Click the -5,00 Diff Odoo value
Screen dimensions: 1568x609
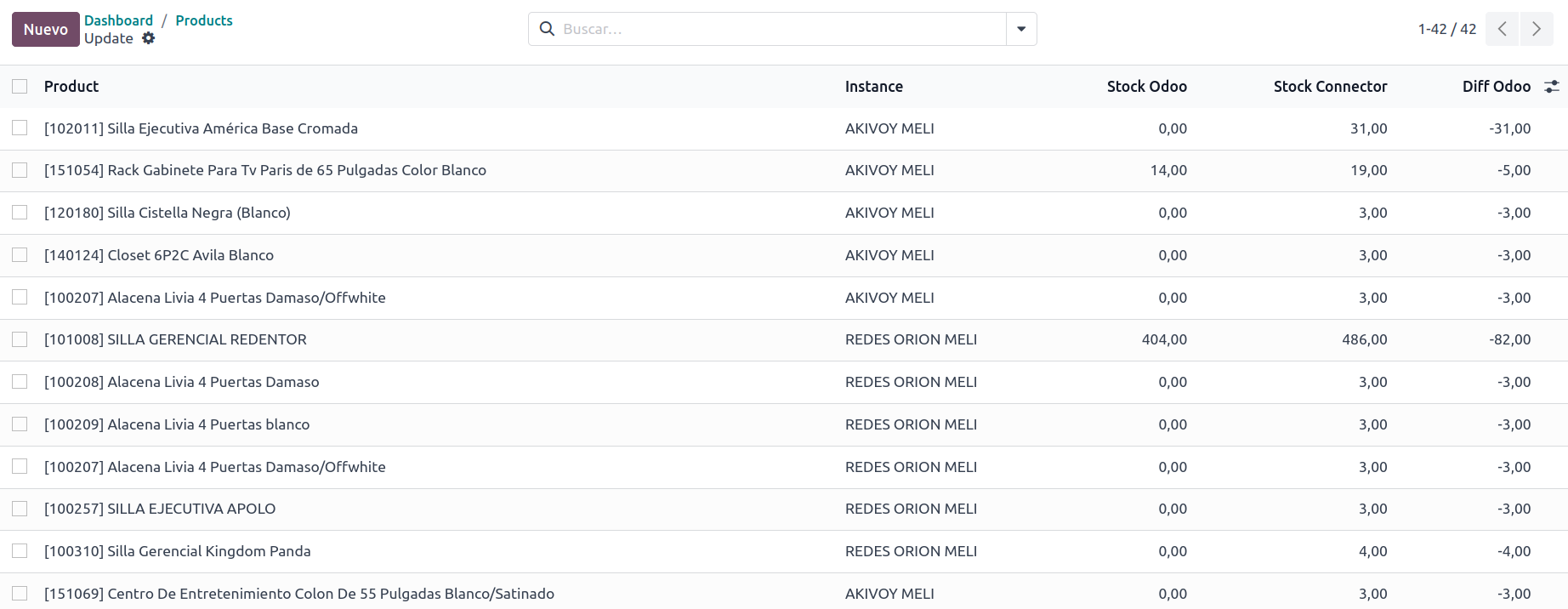coord(1514,170)
